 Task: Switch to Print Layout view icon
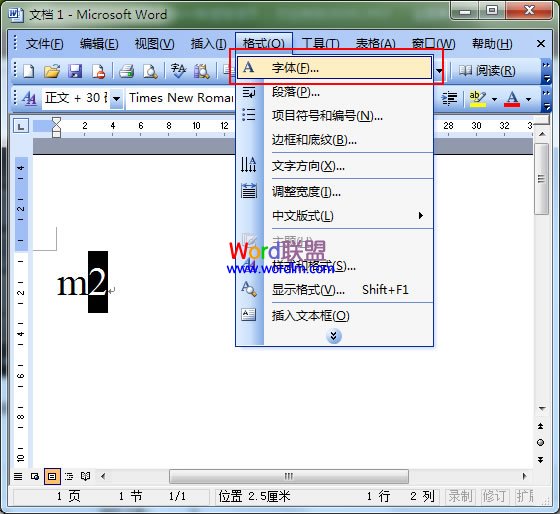(52, 476)
